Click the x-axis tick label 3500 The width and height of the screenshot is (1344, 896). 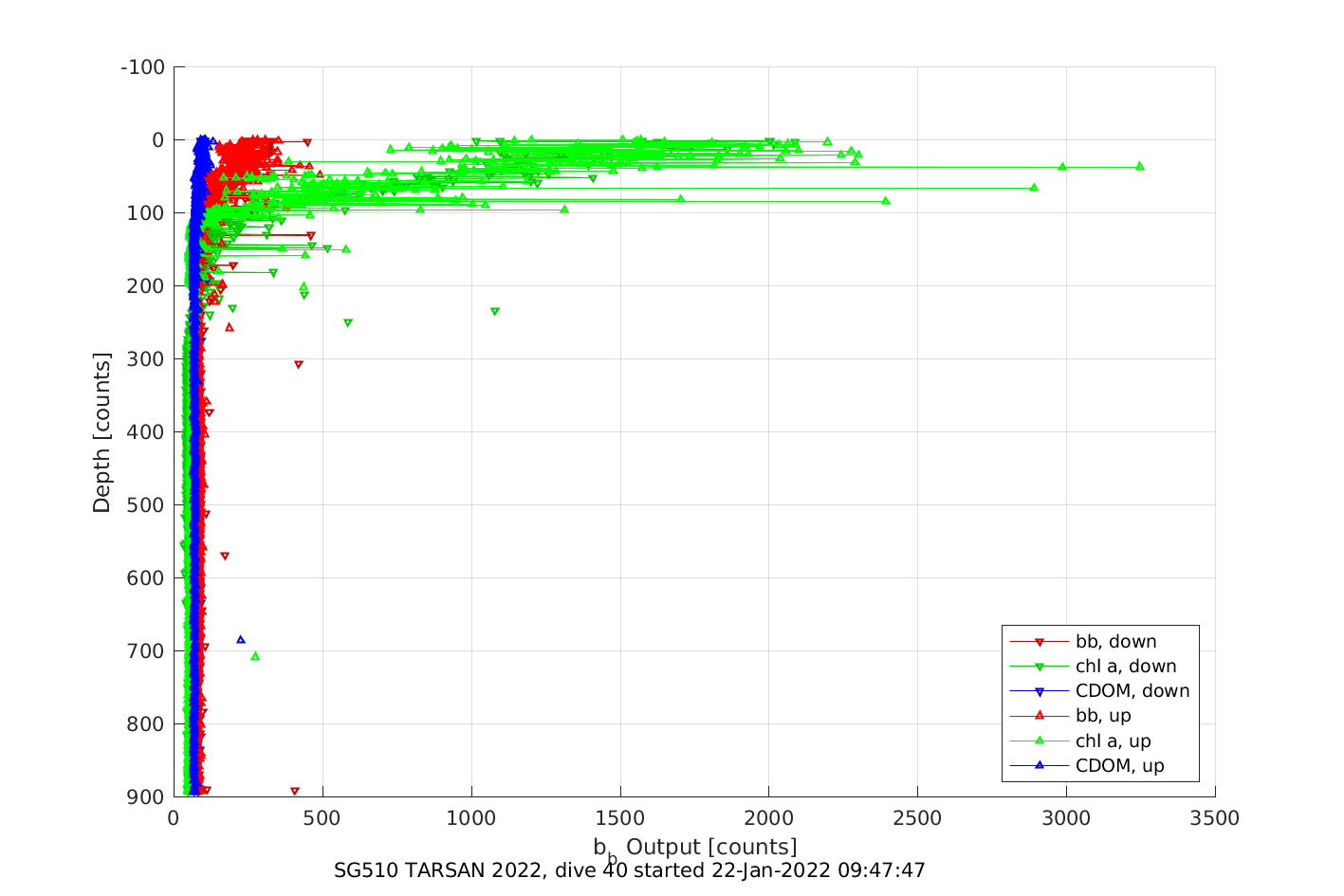[1215, 818]
